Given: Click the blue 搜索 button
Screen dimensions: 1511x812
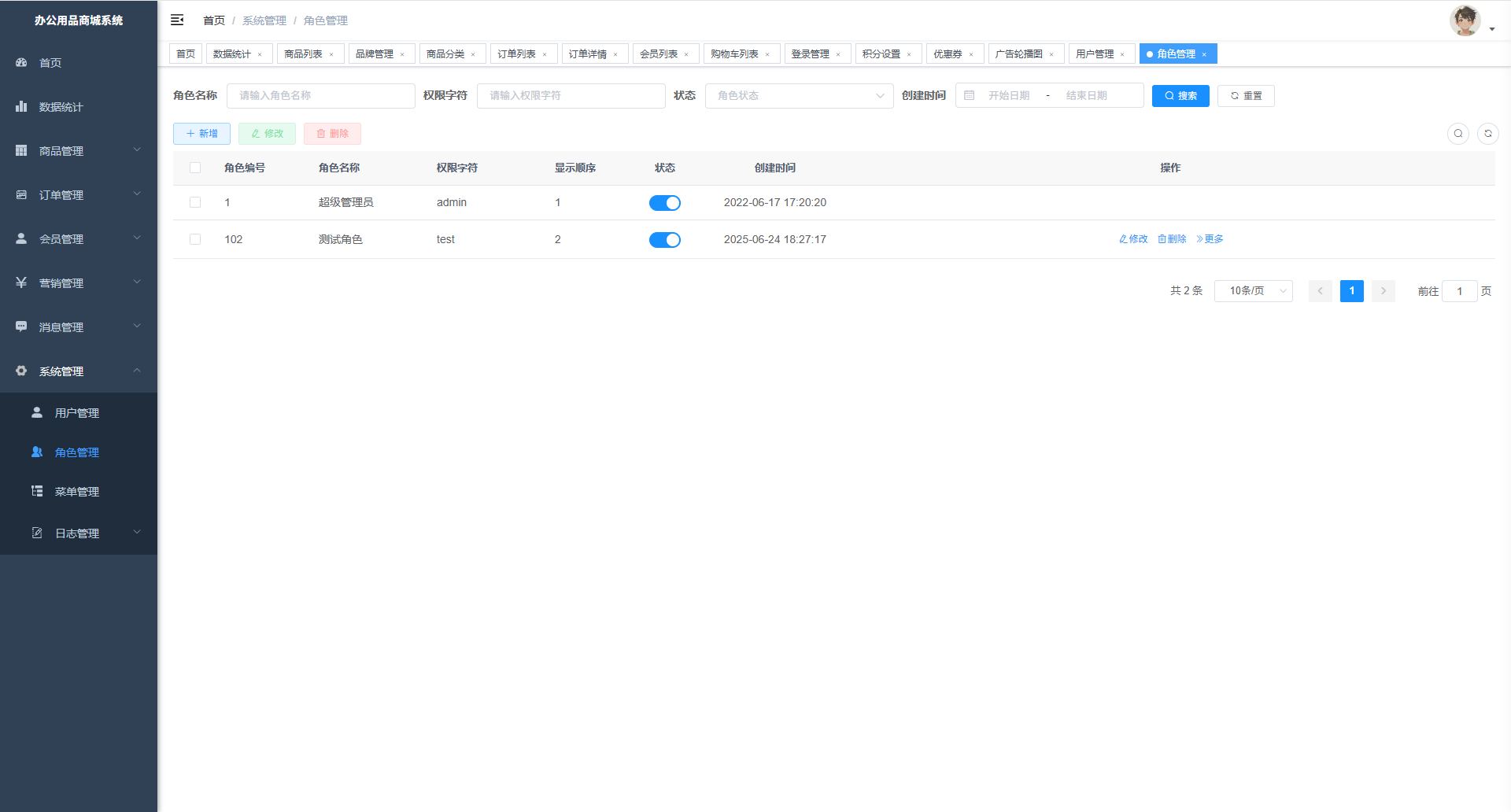Looking at the screenshot, I should click(x=1180, y=95).
